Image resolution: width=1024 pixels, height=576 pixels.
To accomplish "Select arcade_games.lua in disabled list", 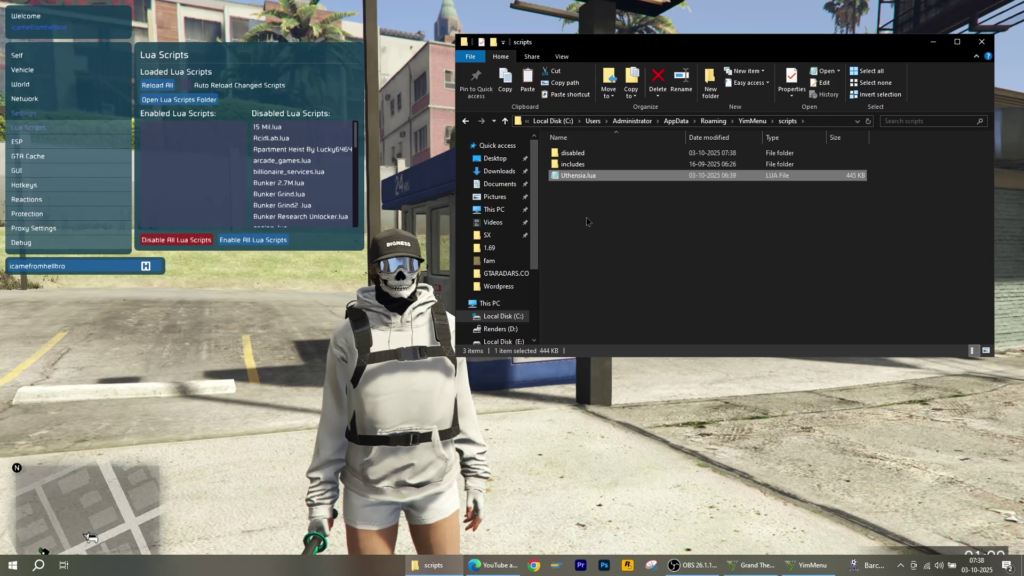I will (x=282, y=160).
